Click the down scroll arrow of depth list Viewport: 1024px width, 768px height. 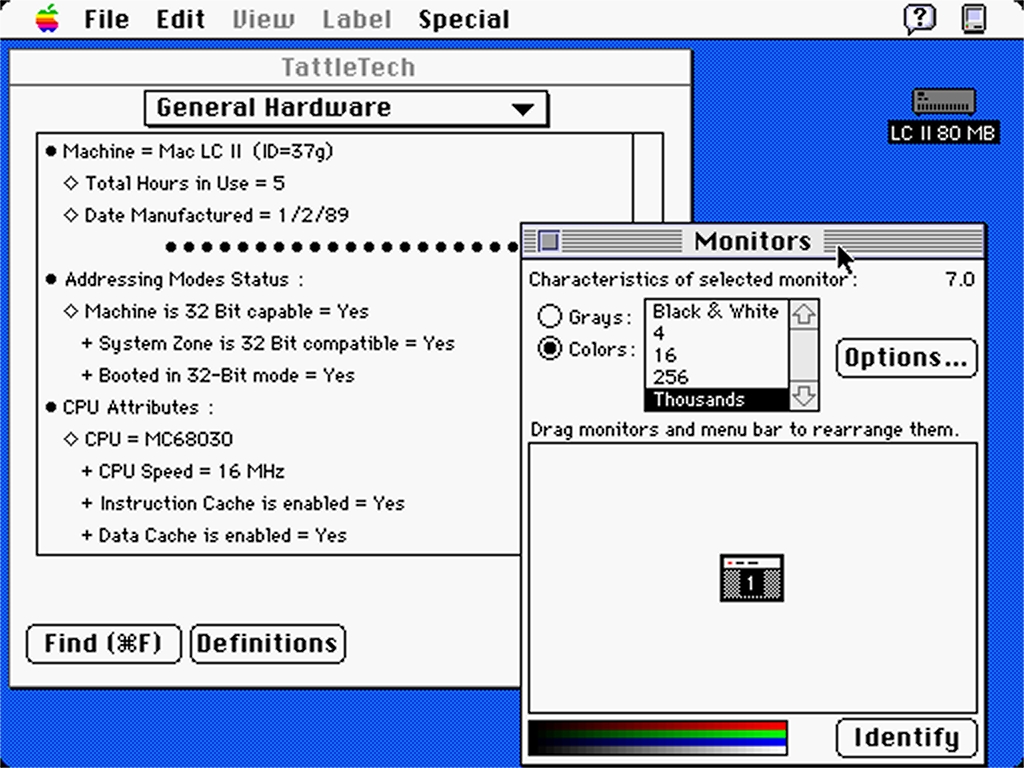(x=805, y=399)
